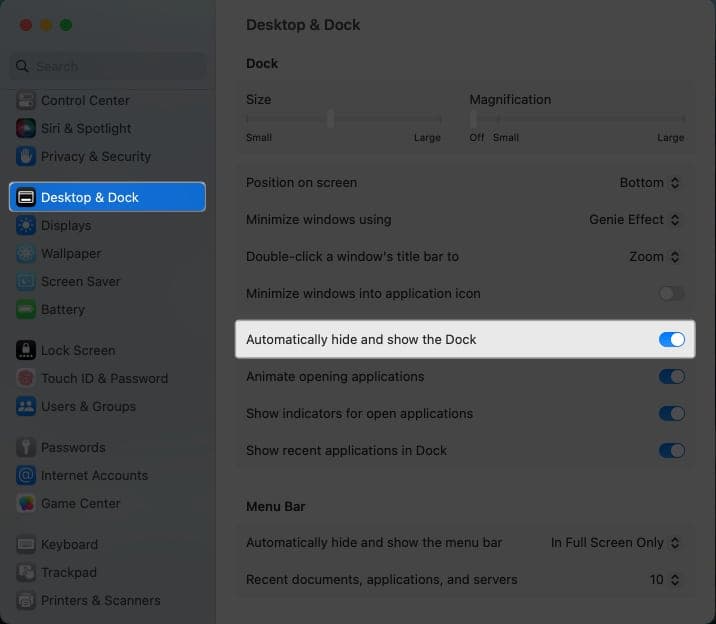
Task: Click the Battery icon in sidebar
Action: click(x=26, y=309)
